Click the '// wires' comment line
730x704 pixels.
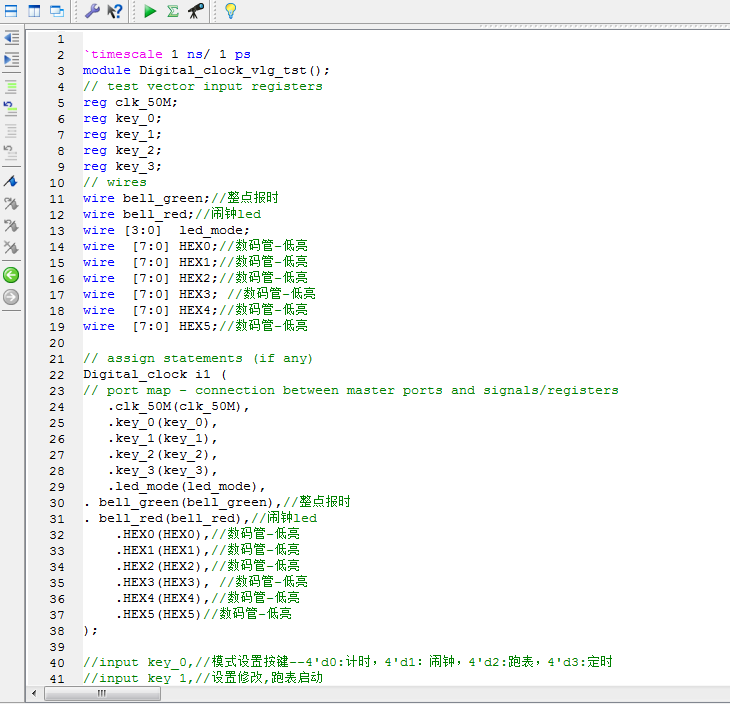click(115, 183)
